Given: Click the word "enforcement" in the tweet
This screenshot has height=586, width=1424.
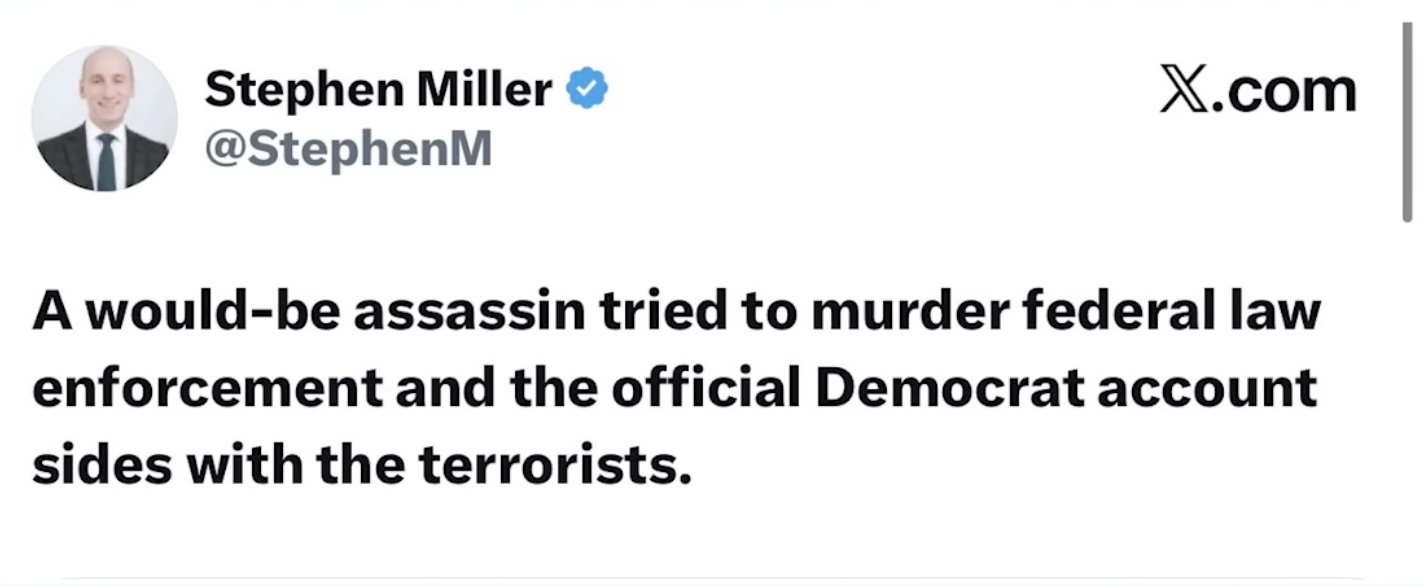Looking at the screenshot, I should tap(208, 389).
